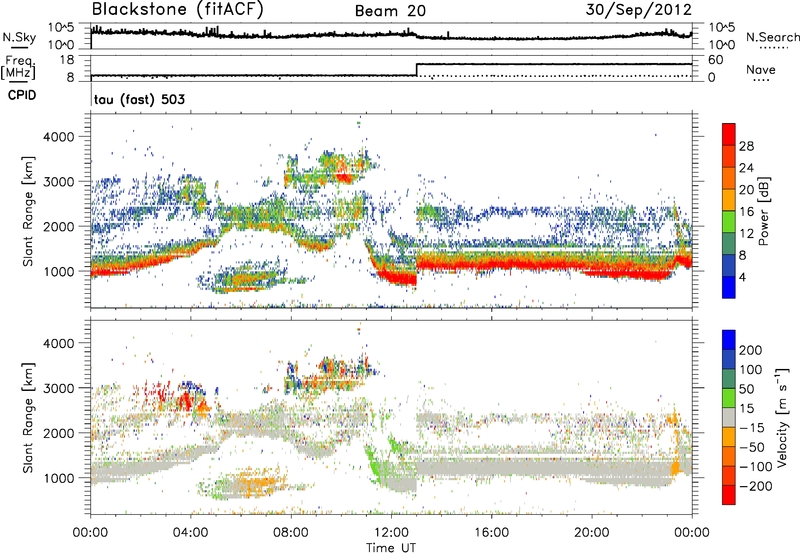Select the 1000 tick on velocity panel

tap(58, 478)
